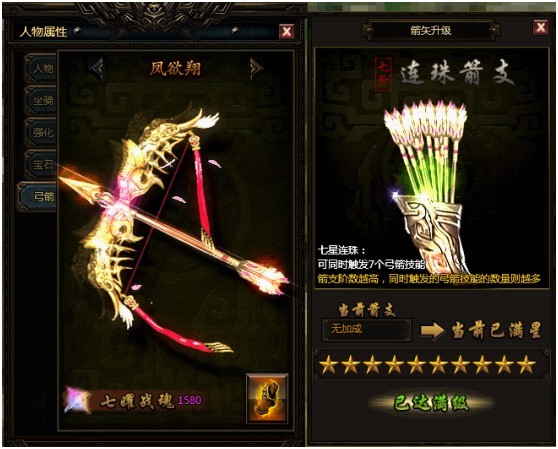558x449 pixels.
Task: Click the 七曜战魂 soul icon
Action: coord(77,401)
